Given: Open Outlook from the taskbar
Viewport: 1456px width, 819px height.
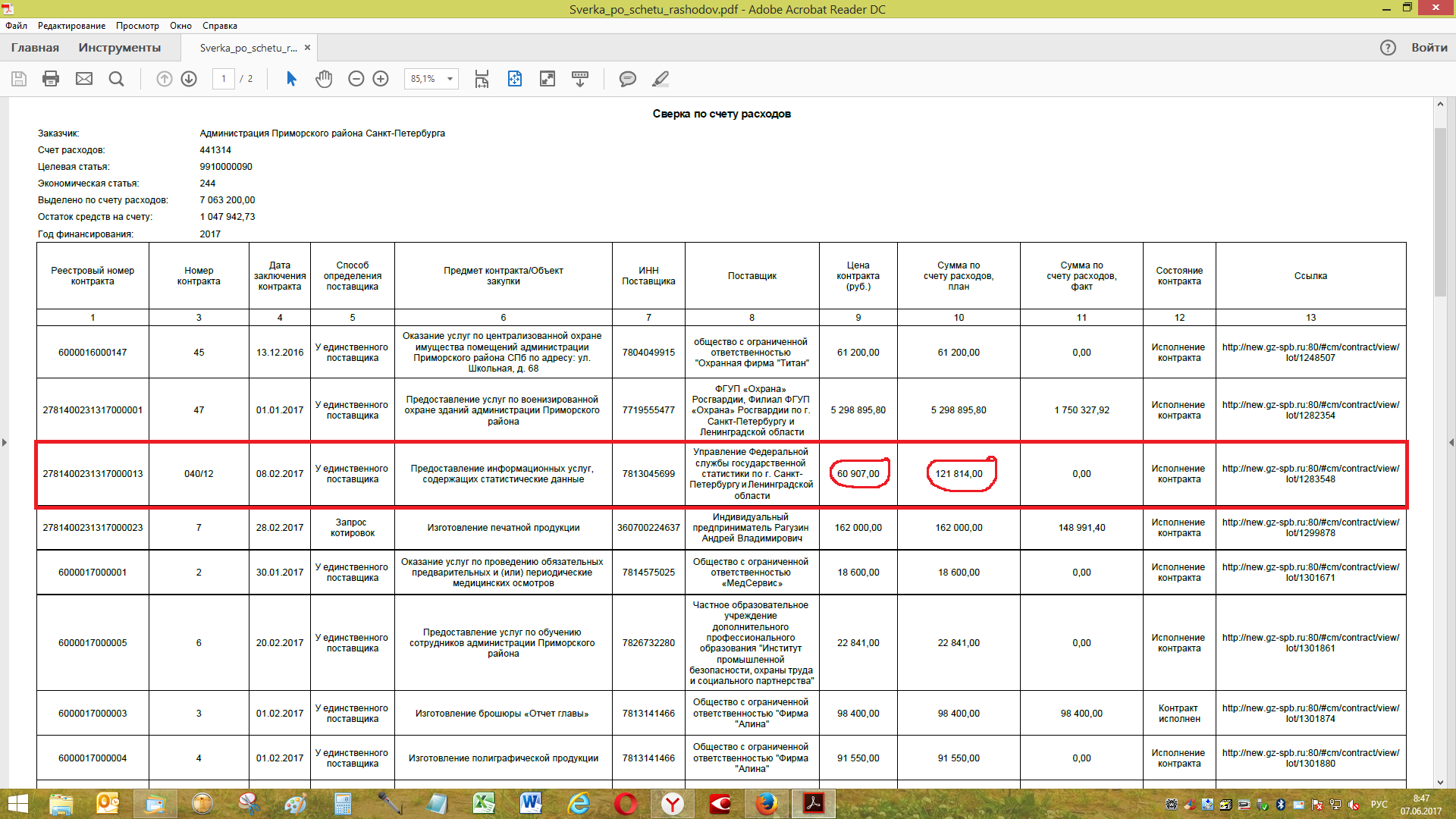Looking at the screenshot, I should [108, 804].
